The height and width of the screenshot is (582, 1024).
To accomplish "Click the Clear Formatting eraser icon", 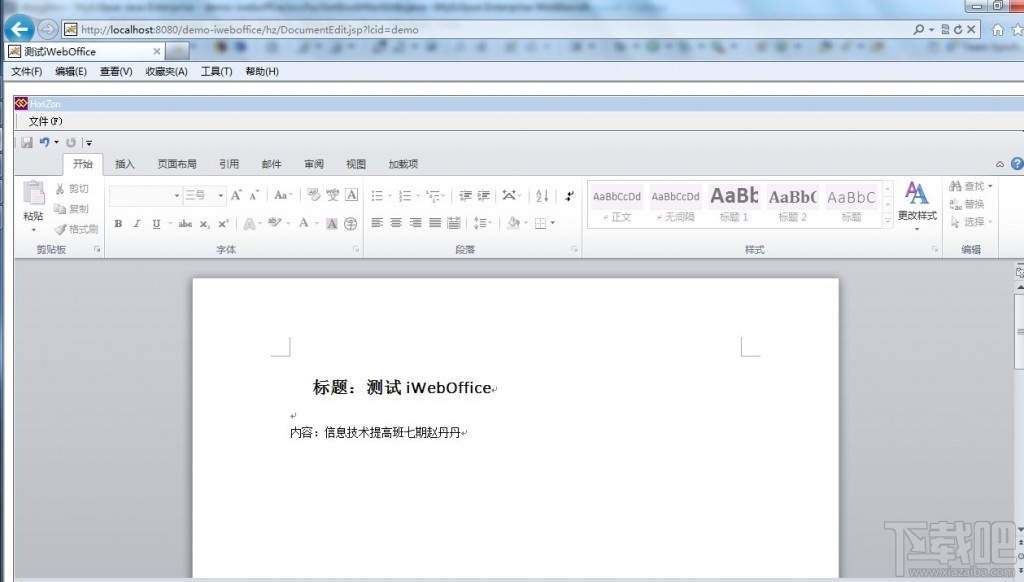I will coord(314,195).
